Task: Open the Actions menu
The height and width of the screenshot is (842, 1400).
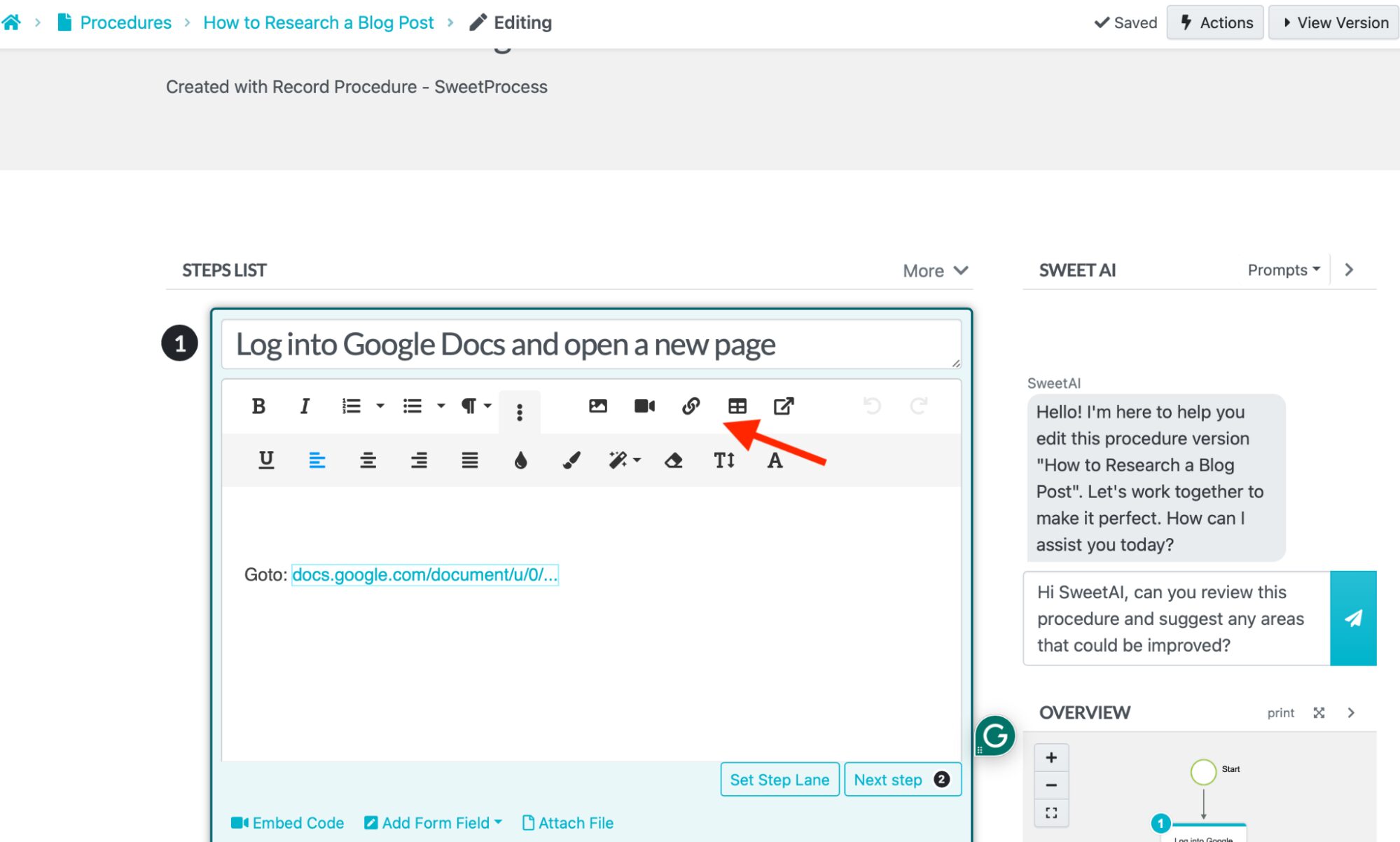Action: 1215,22
